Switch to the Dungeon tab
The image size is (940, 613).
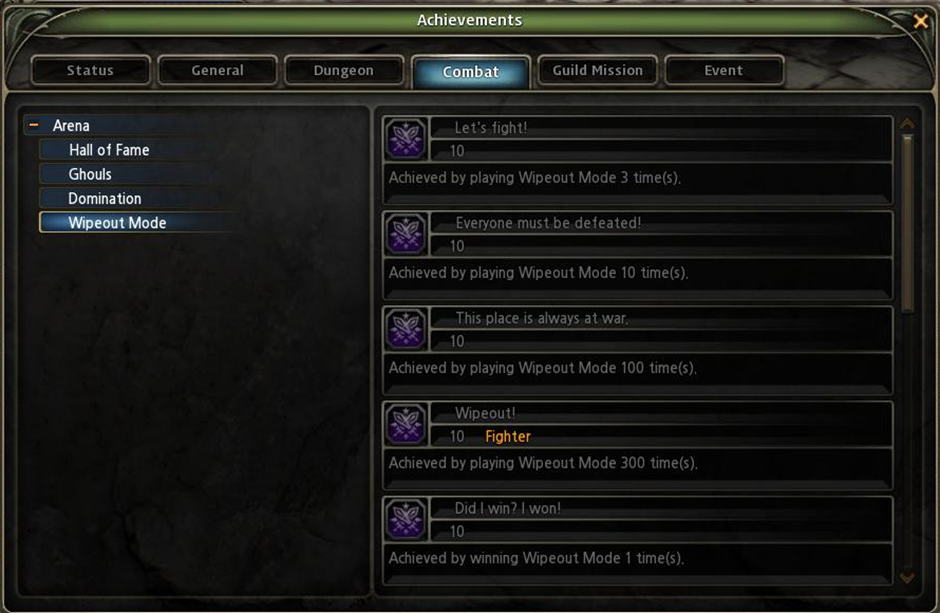[x=344, y=71]
